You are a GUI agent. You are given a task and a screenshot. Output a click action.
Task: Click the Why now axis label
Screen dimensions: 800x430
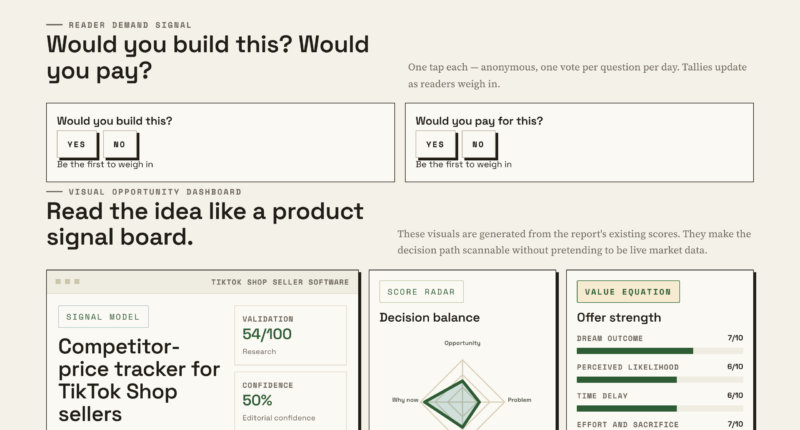405,400
